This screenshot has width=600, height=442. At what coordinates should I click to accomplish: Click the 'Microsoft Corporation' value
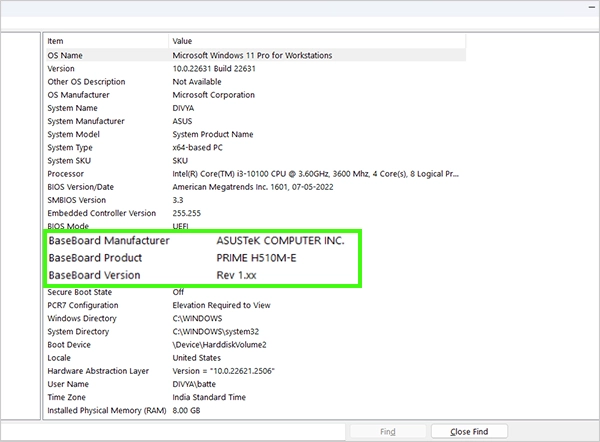coord(214,95)
